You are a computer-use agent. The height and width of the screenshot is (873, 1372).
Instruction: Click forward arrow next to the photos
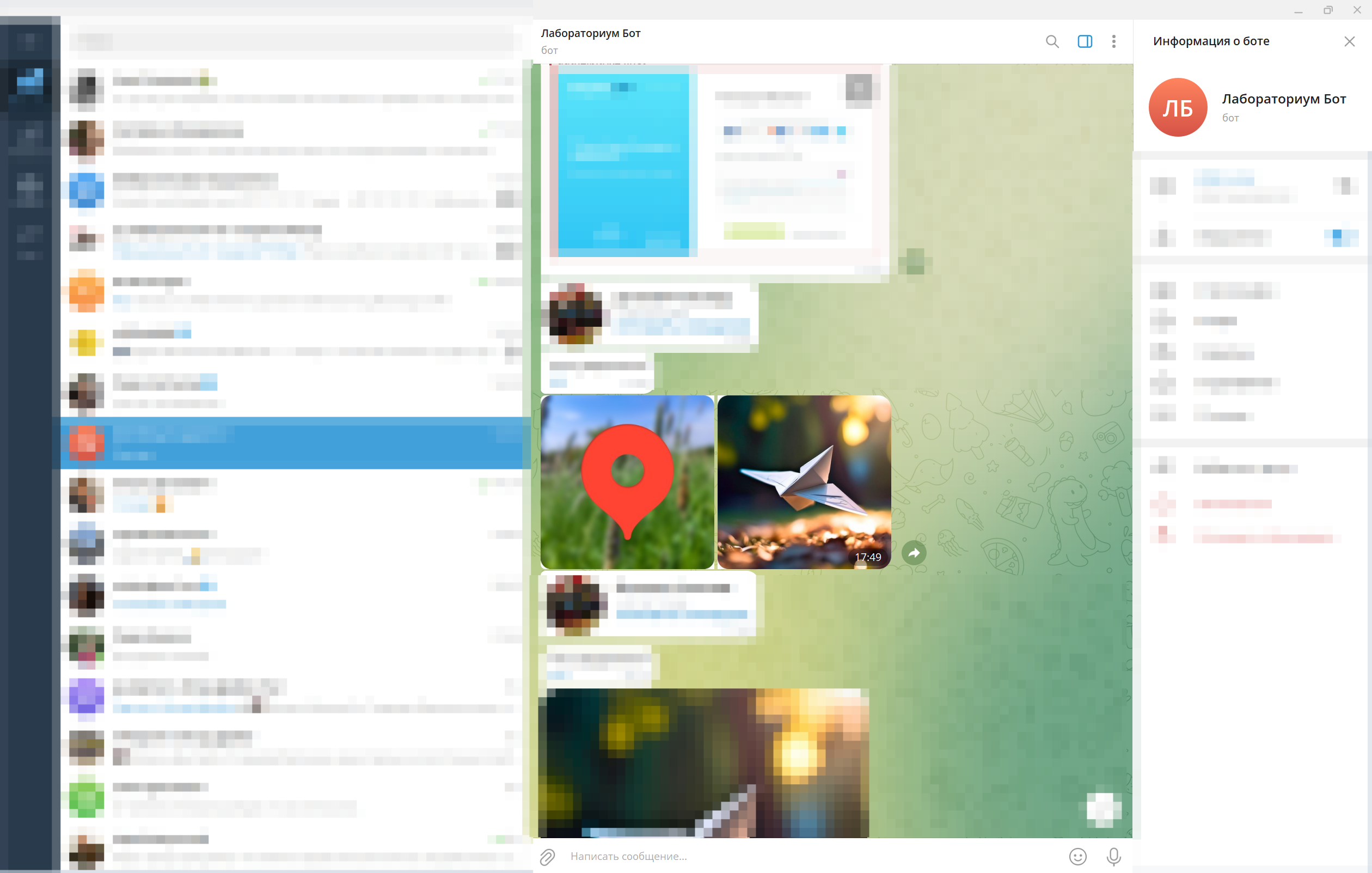pyautogui.click(x=914, y=552)
